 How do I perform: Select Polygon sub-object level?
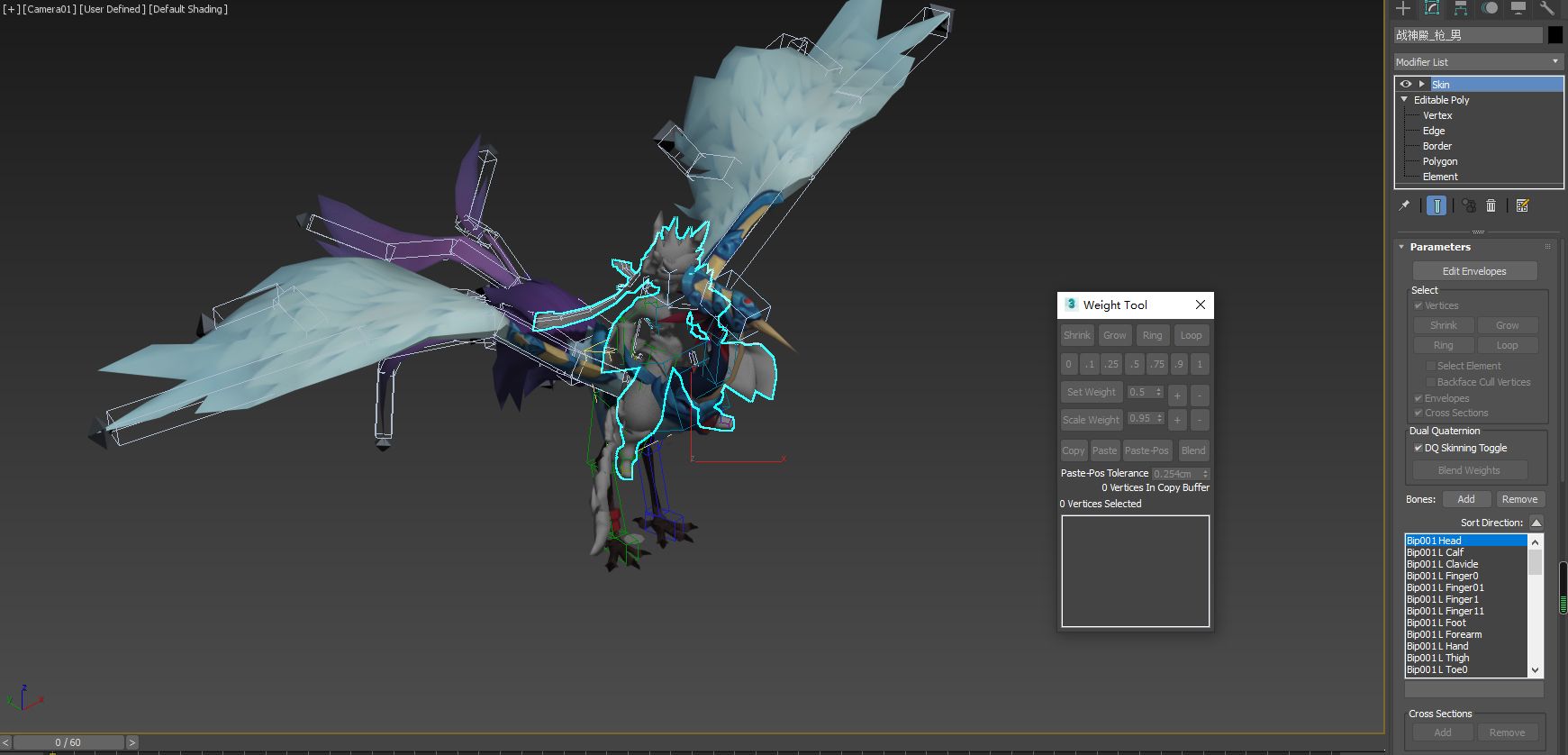[1440, 161]
